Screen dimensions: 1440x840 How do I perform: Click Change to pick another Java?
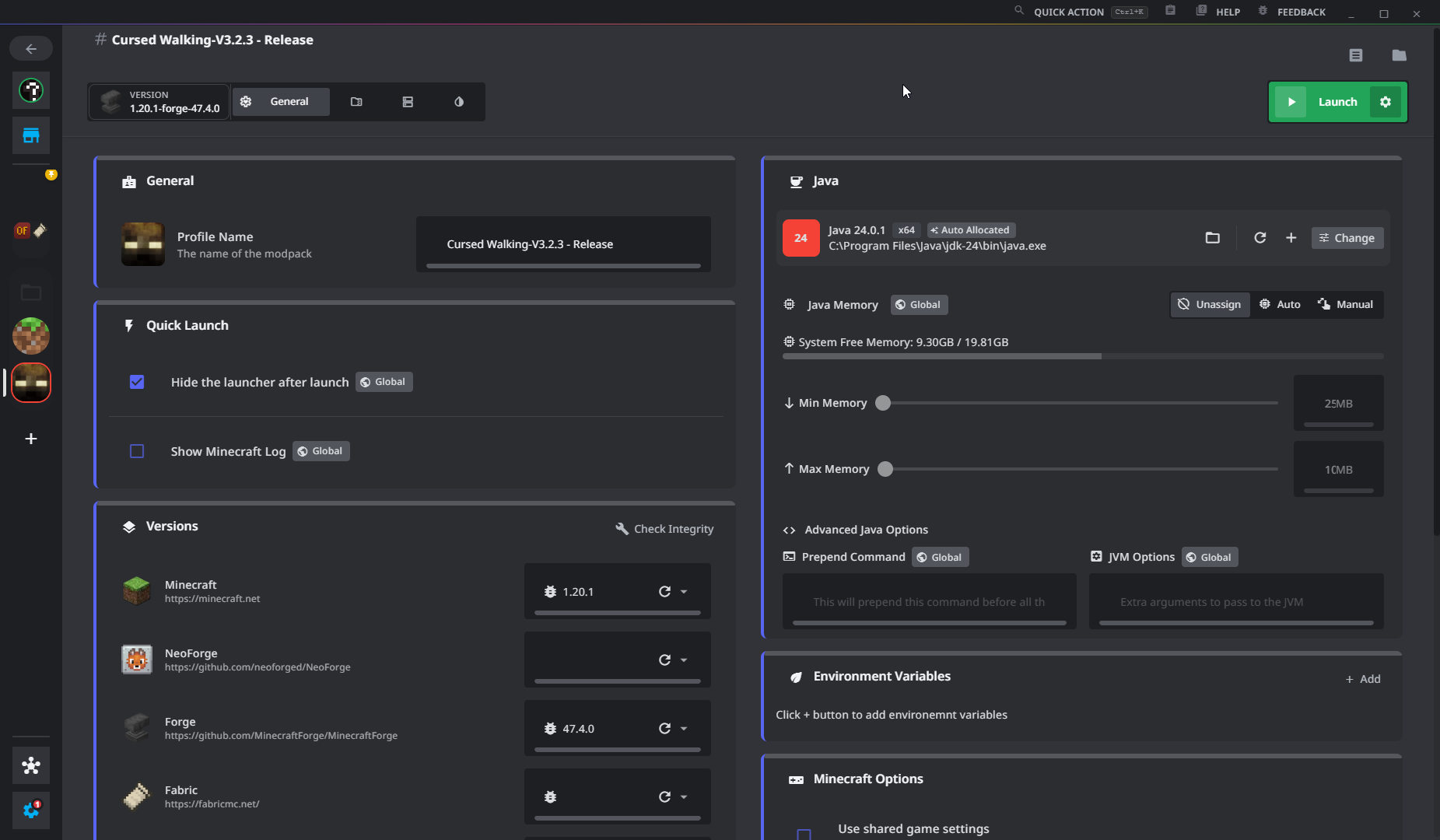pyautogui.click(x=1347, y=238)
